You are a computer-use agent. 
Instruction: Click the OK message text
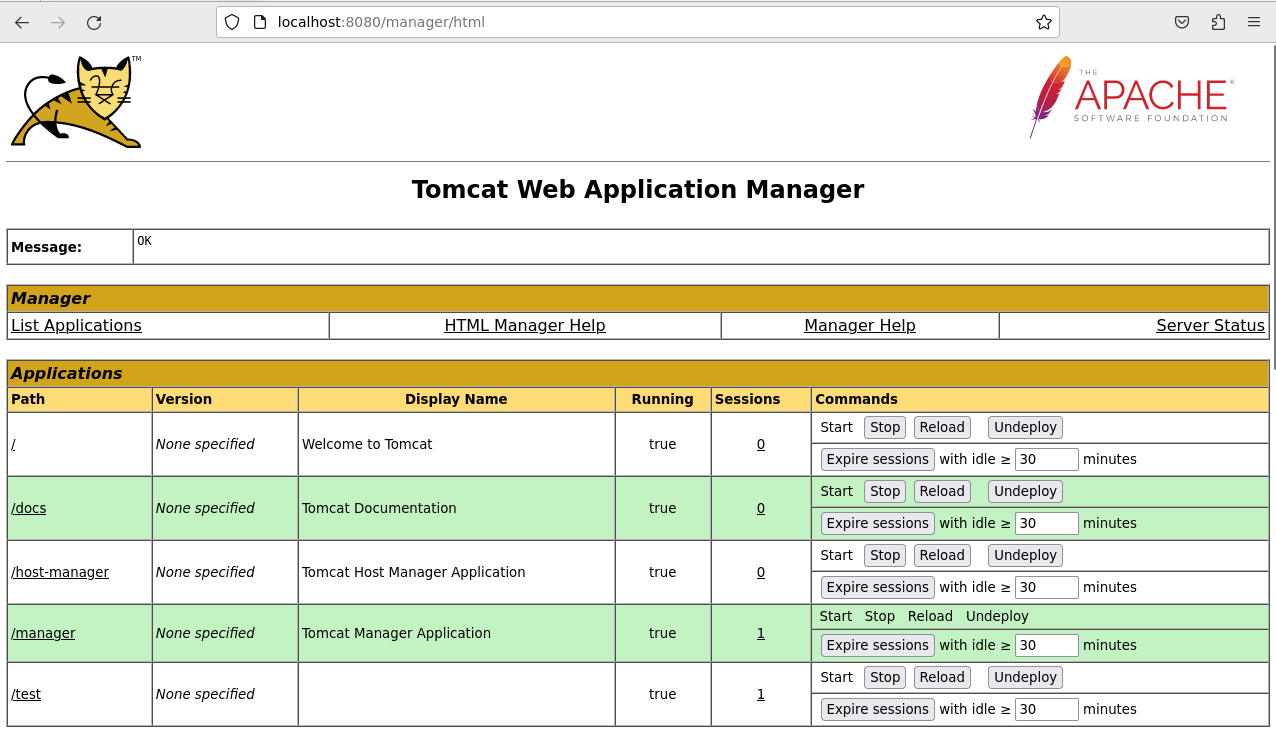click(145, 241)
